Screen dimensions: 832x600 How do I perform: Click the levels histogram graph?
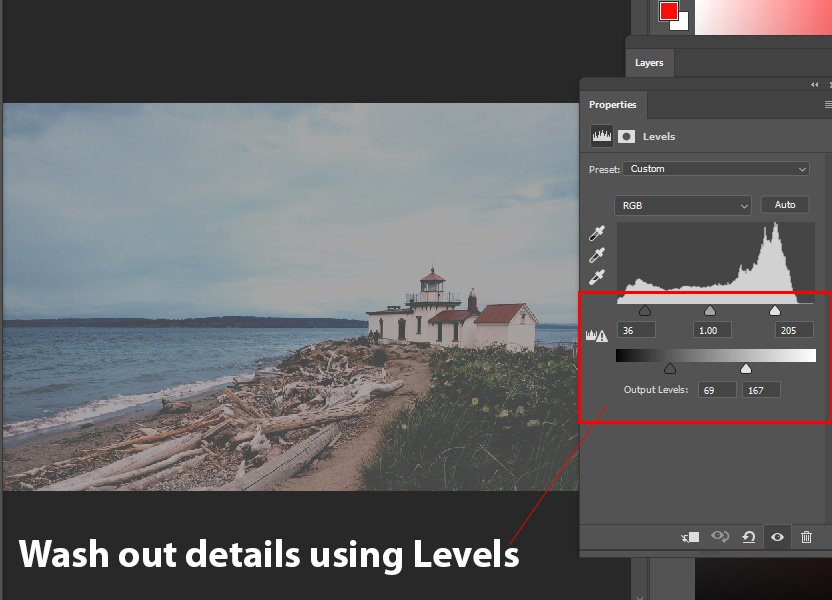716,263
